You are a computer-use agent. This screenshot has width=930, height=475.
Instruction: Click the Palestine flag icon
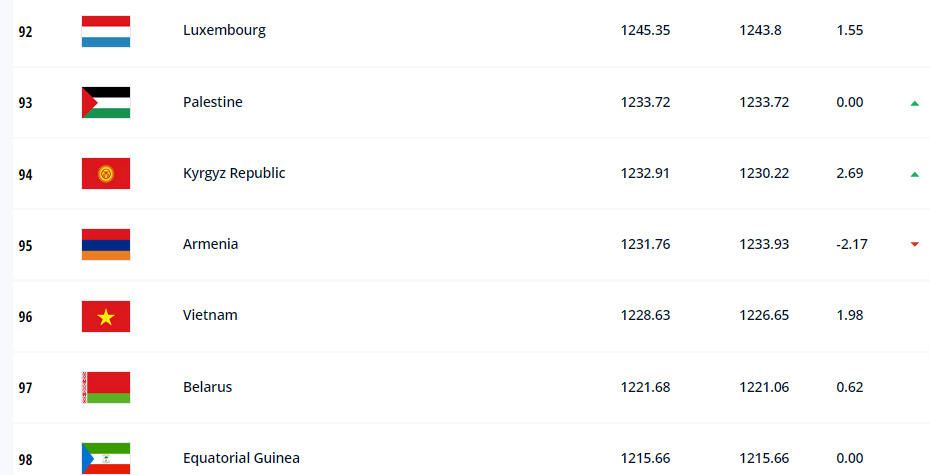pos(105,102)
